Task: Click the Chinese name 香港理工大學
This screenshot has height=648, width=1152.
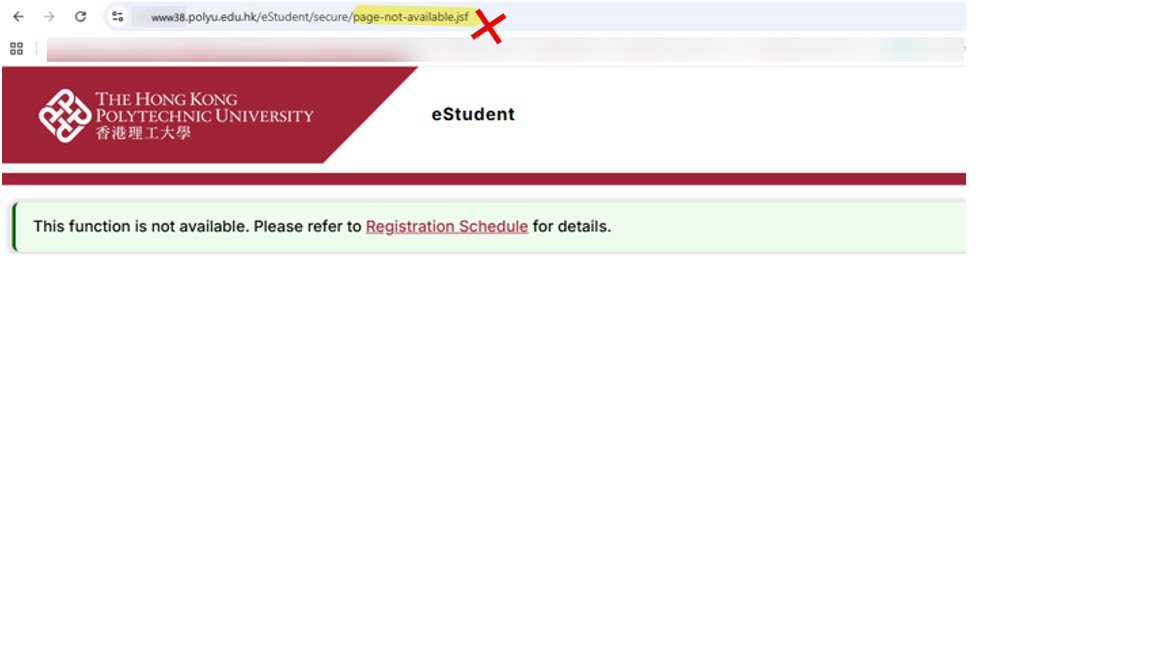Action: tap(143, 133)
